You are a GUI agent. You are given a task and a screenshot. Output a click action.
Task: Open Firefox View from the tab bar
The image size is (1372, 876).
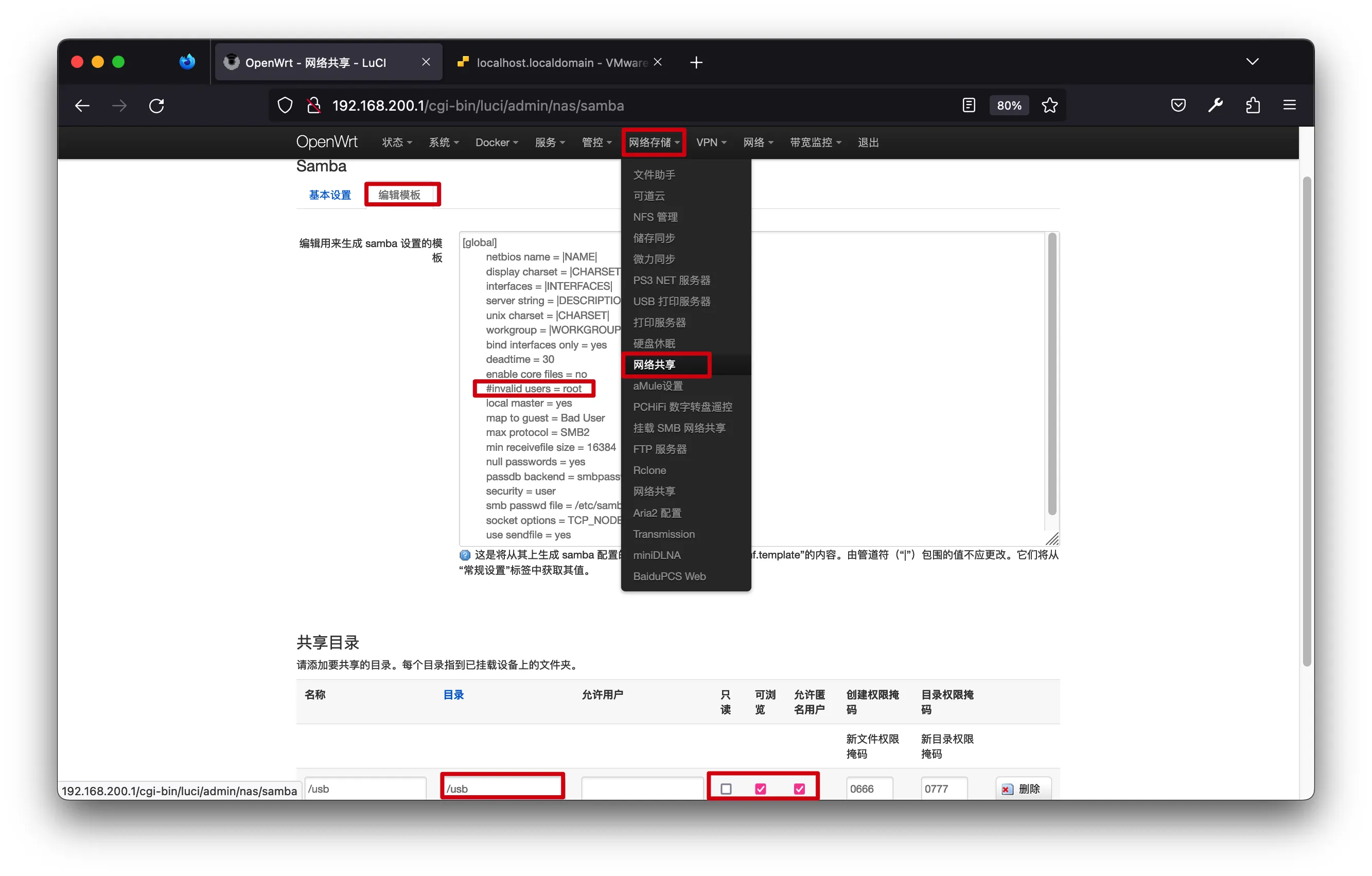click(187, 62)
